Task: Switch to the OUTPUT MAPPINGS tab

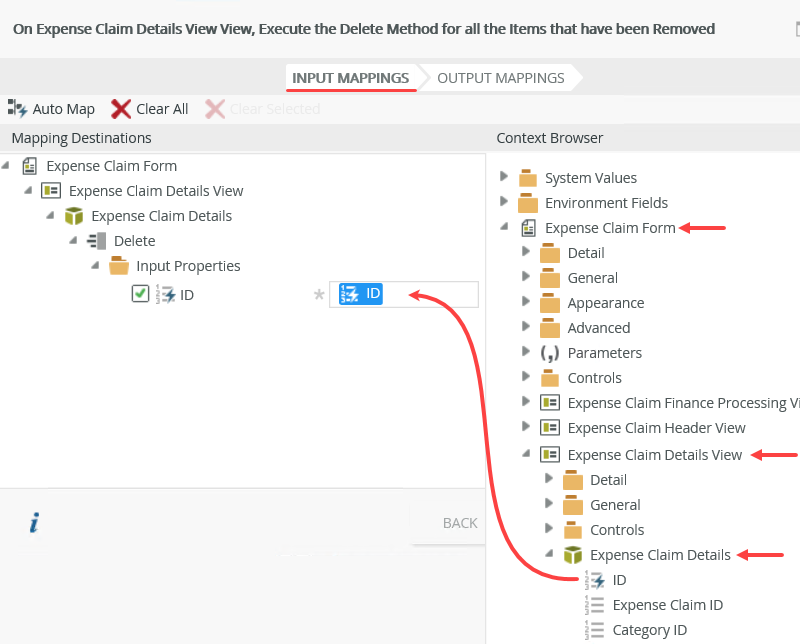Action: tap(500, 77)
